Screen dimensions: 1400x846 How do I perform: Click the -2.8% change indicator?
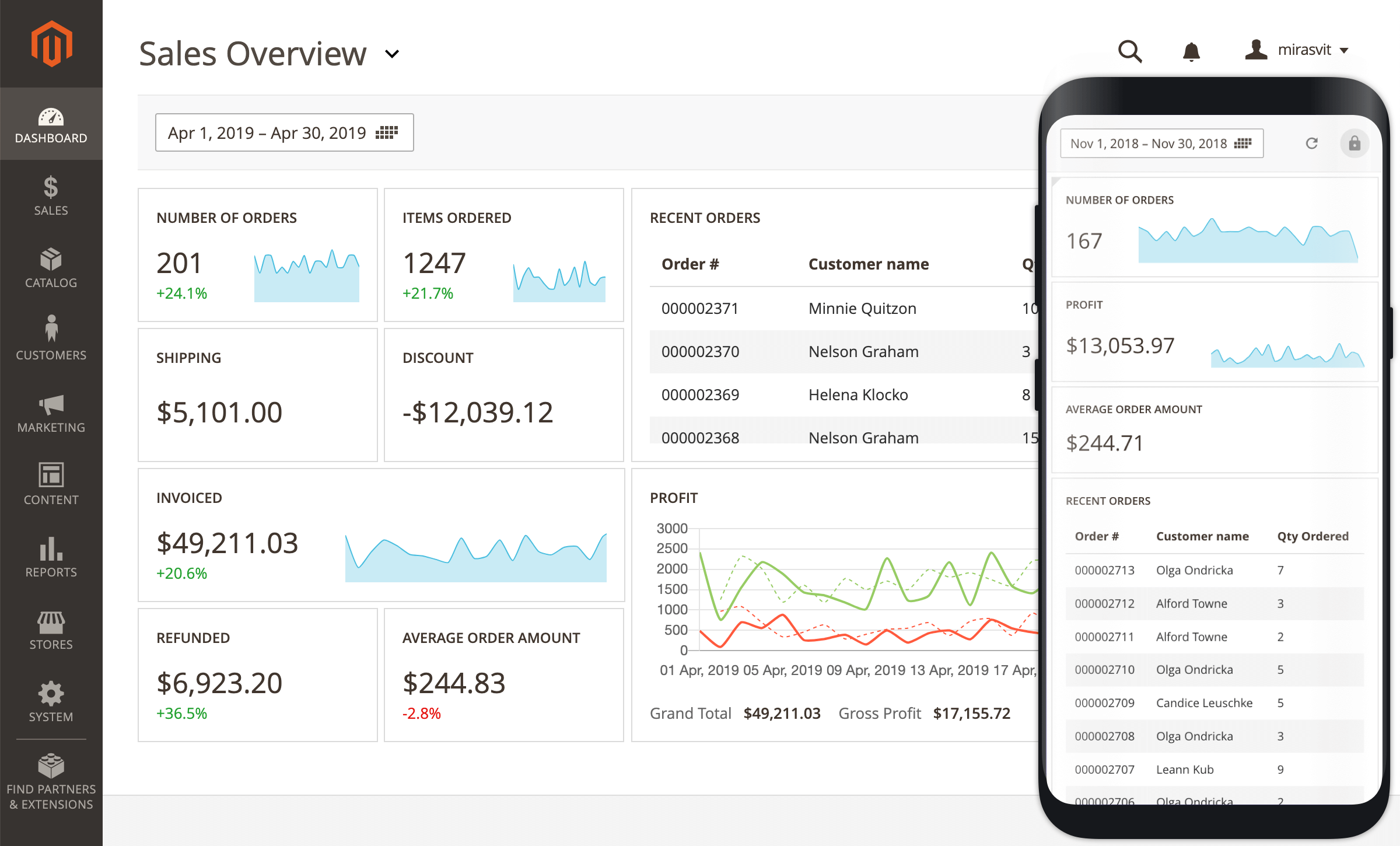click(422, 714)
